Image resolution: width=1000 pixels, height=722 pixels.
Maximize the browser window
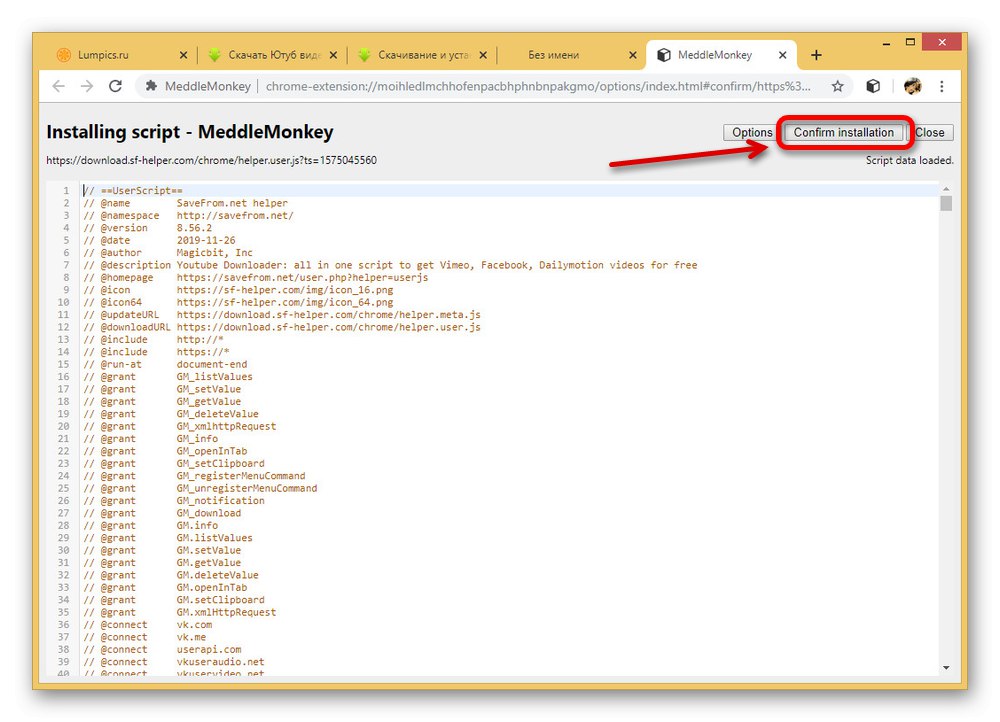pyautogui.click(x=910, y=43)
